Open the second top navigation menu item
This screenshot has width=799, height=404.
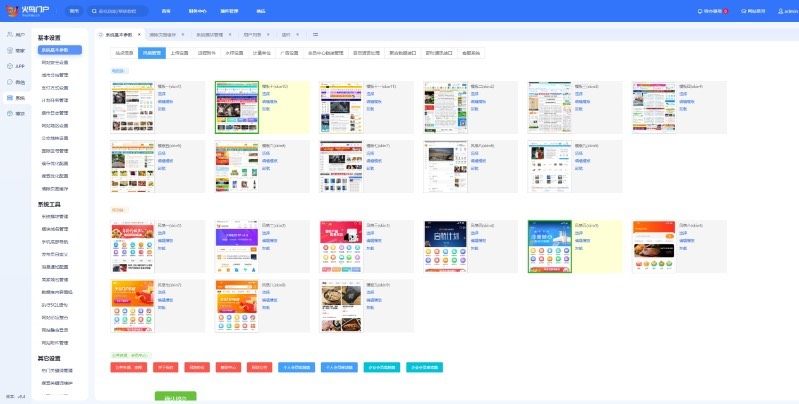click(198, 11)
